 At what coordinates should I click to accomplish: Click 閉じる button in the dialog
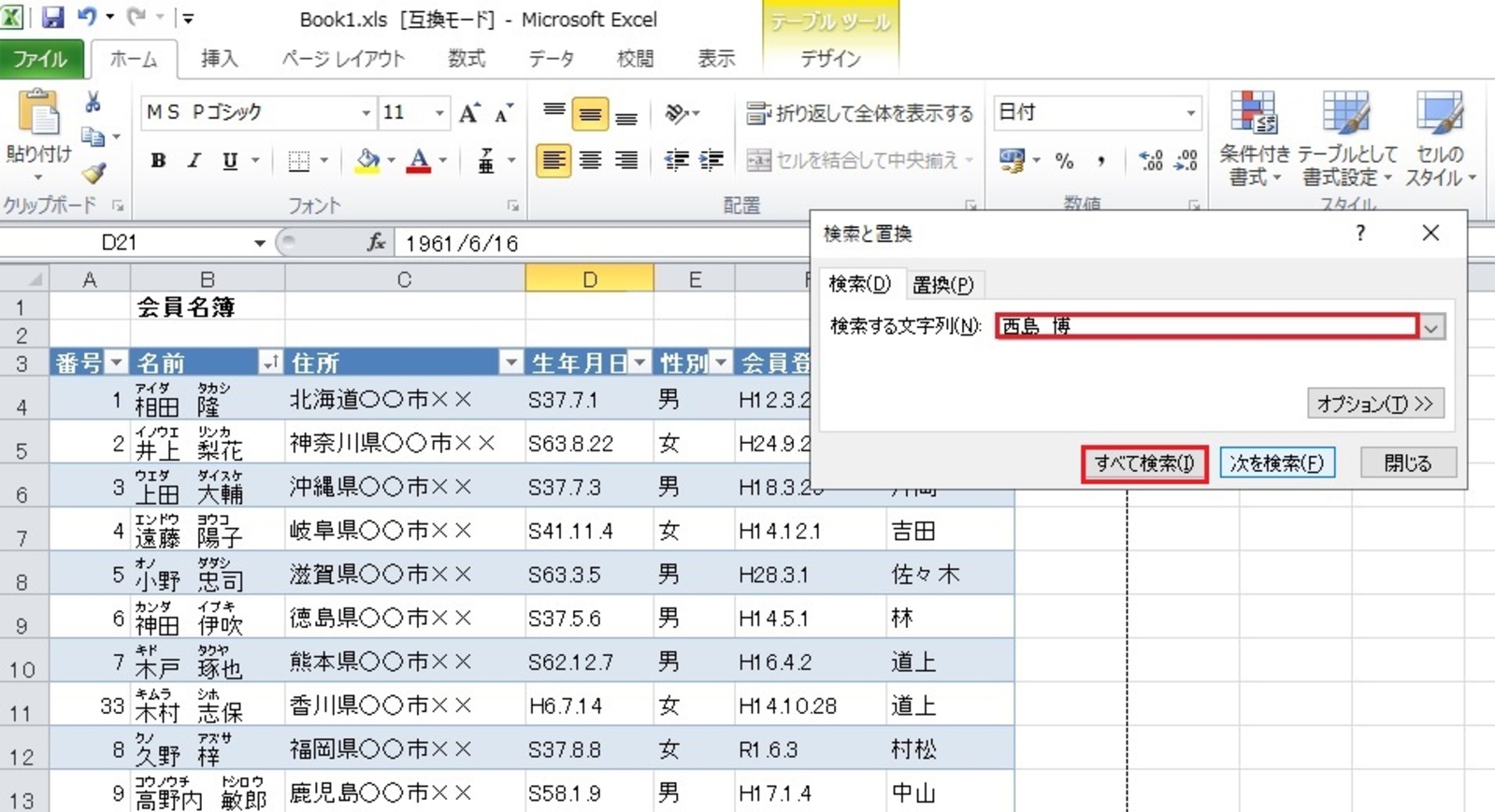point(1407,463)
